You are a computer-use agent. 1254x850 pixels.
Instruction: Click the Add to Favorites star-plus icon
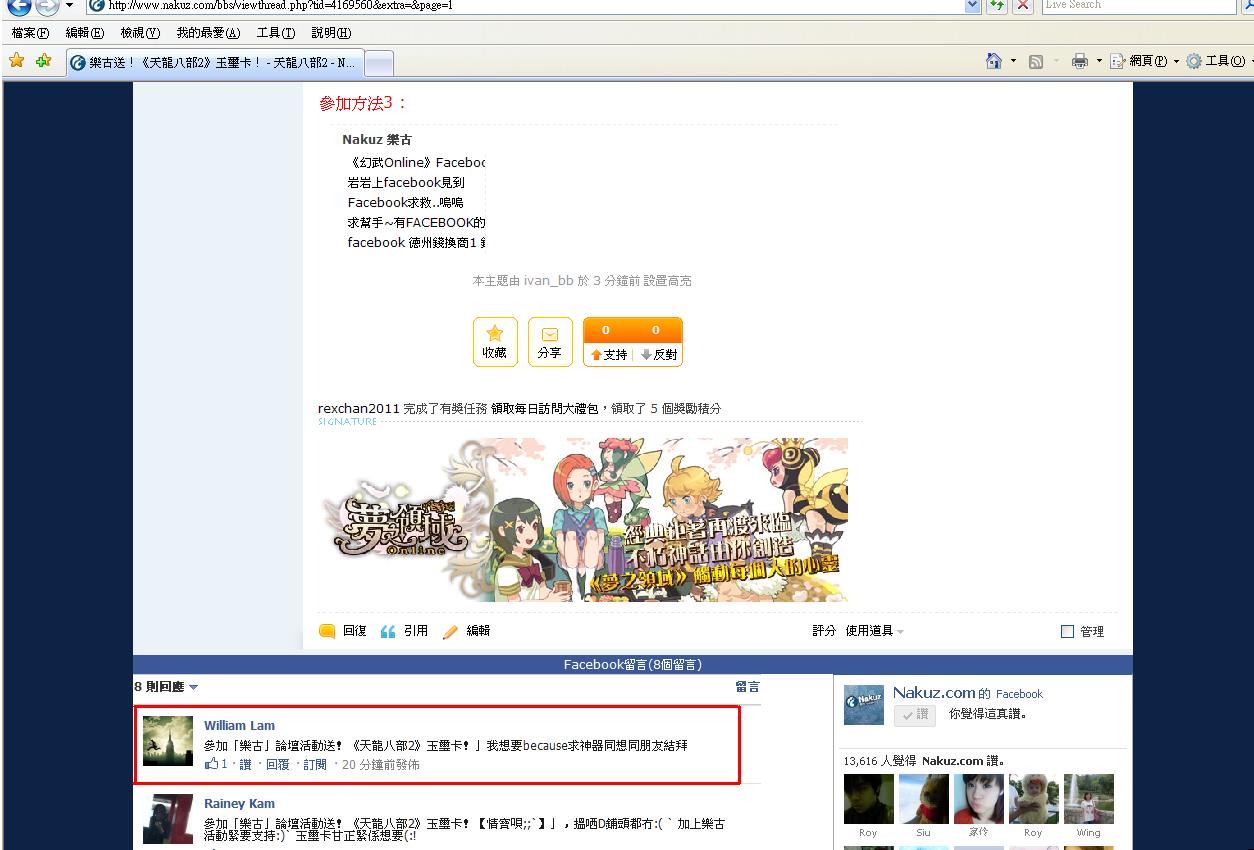pyautogui.click(x=43, y=61)
